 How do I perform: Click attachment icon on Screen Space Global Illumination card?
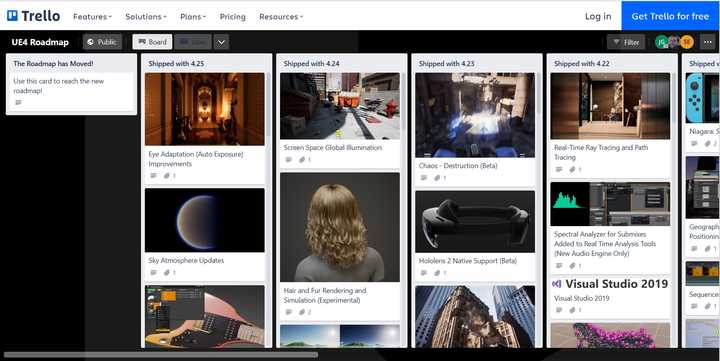(302, 160)
